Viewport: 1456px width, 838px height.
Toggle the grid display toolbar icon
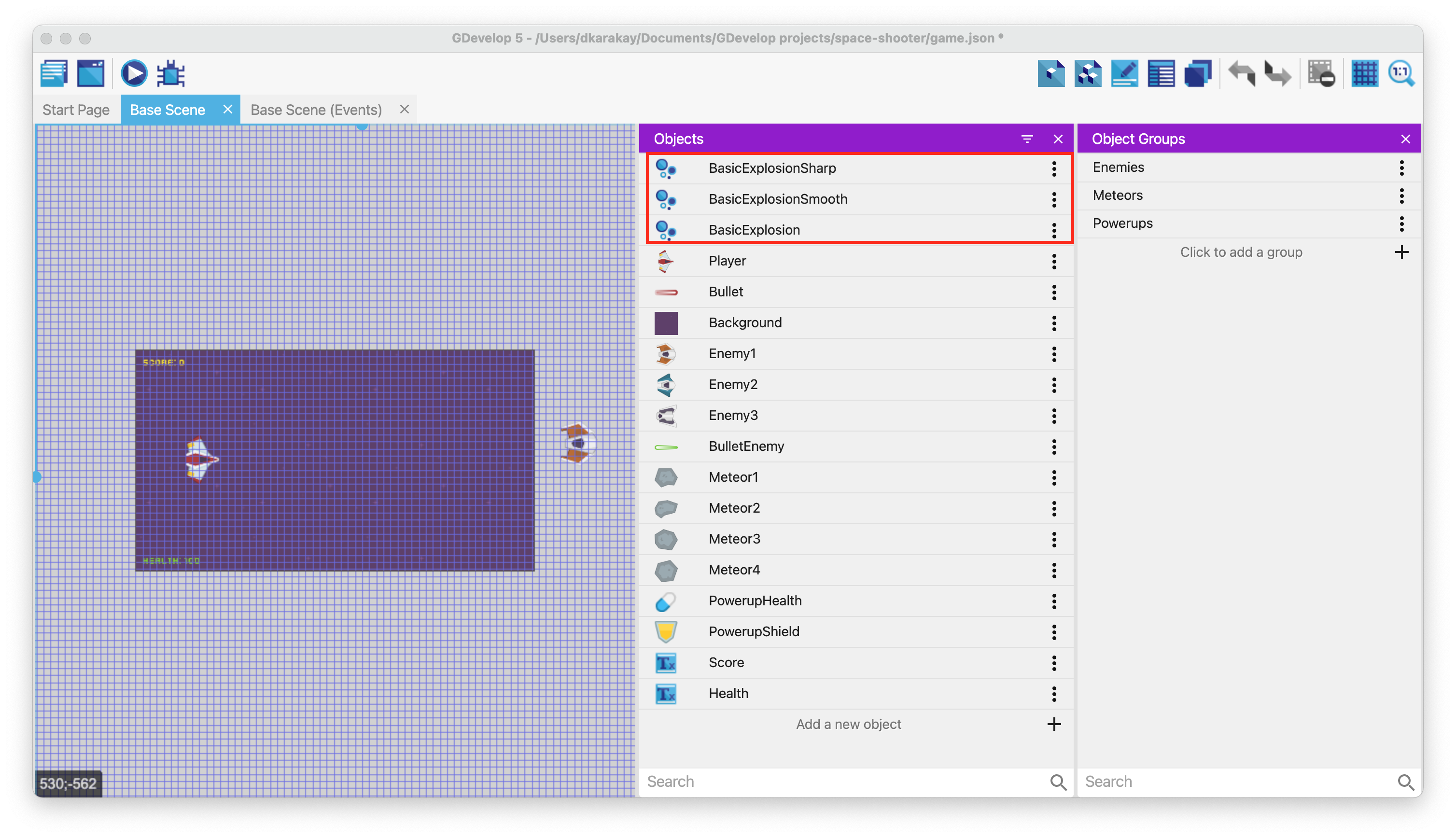click(1364, 74)
